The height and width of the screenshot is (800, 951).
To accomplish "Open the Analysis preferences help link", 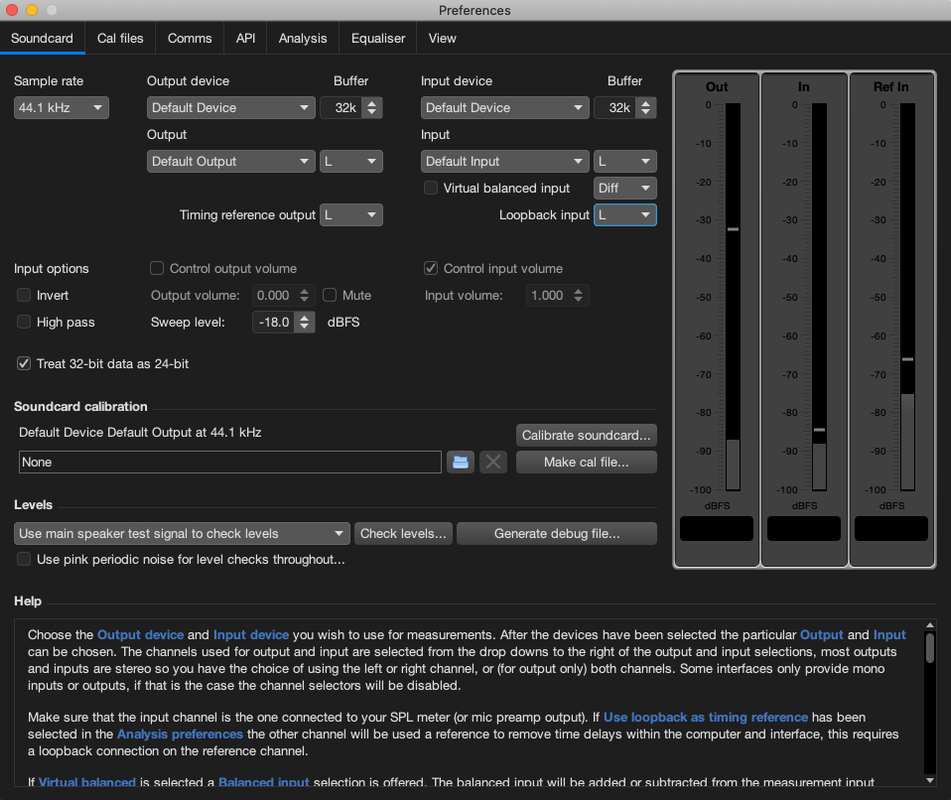I will pyautogui.click(x=180, y=734).
